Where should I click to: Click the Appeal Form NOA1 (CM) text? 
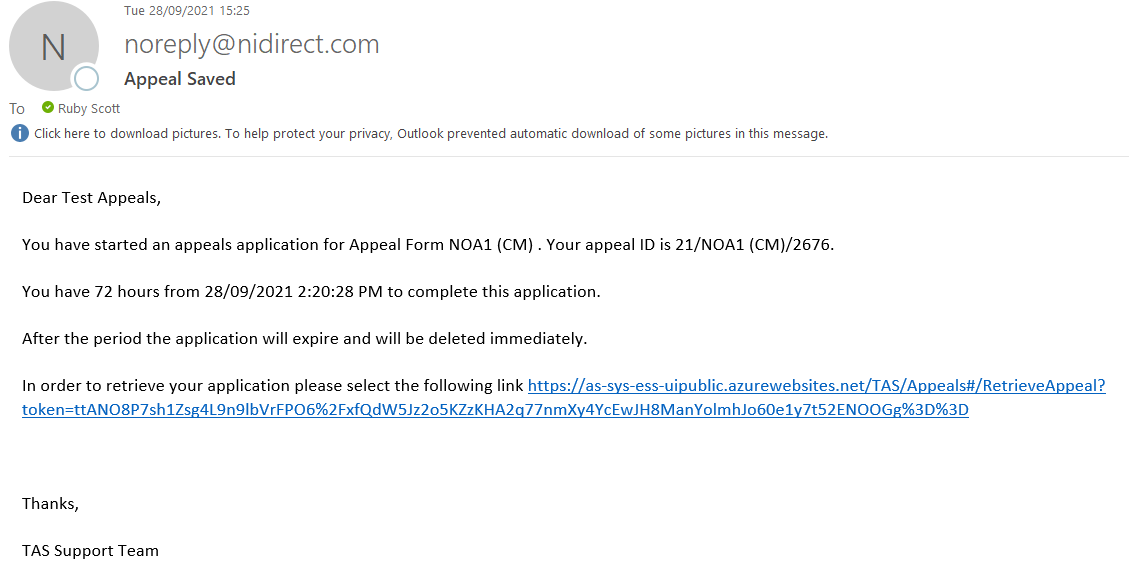click(441, 245)
